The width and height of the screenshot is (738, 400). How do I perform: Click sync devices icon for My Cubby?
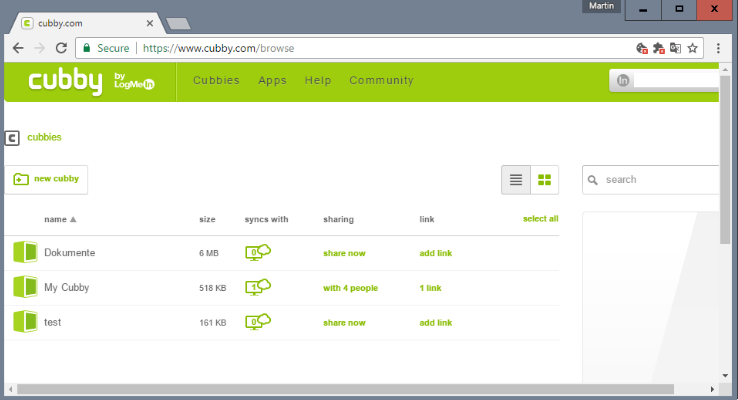(258, 287)
